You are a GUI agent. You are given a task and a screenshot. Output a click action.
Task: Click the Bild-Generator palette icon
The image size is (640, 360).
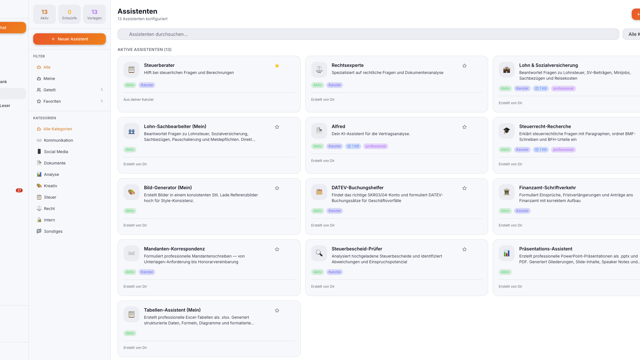click(x=131, y=192)
